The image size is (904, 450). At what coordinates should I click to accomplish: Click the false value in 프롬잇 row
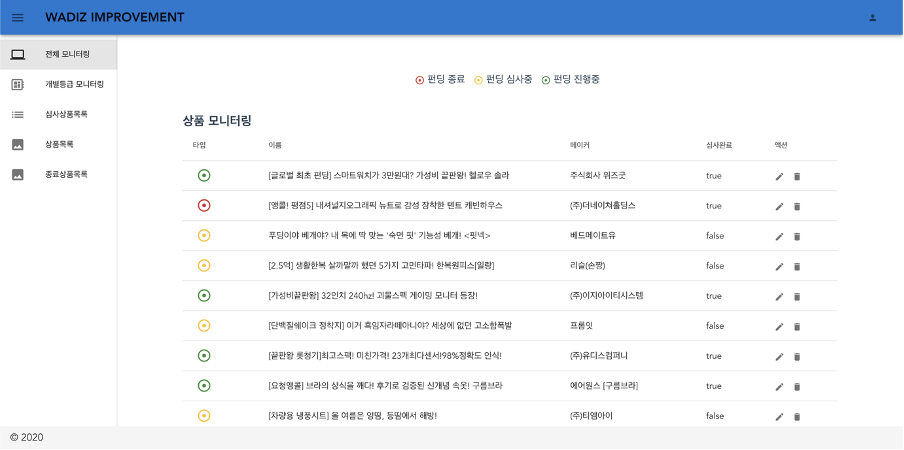click(715, 326)
